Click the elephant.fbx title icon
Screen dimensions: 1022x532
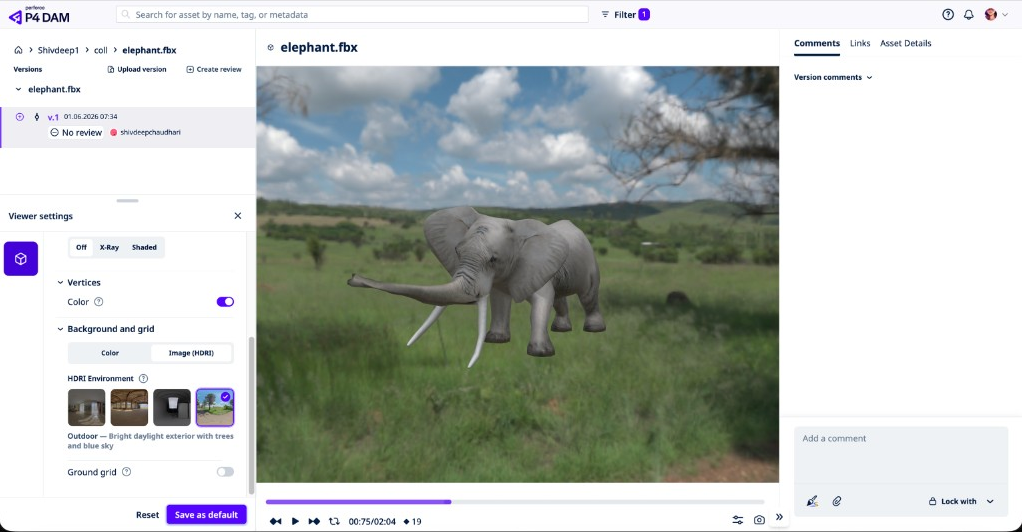pyautogui.click(x=270, y=48)
